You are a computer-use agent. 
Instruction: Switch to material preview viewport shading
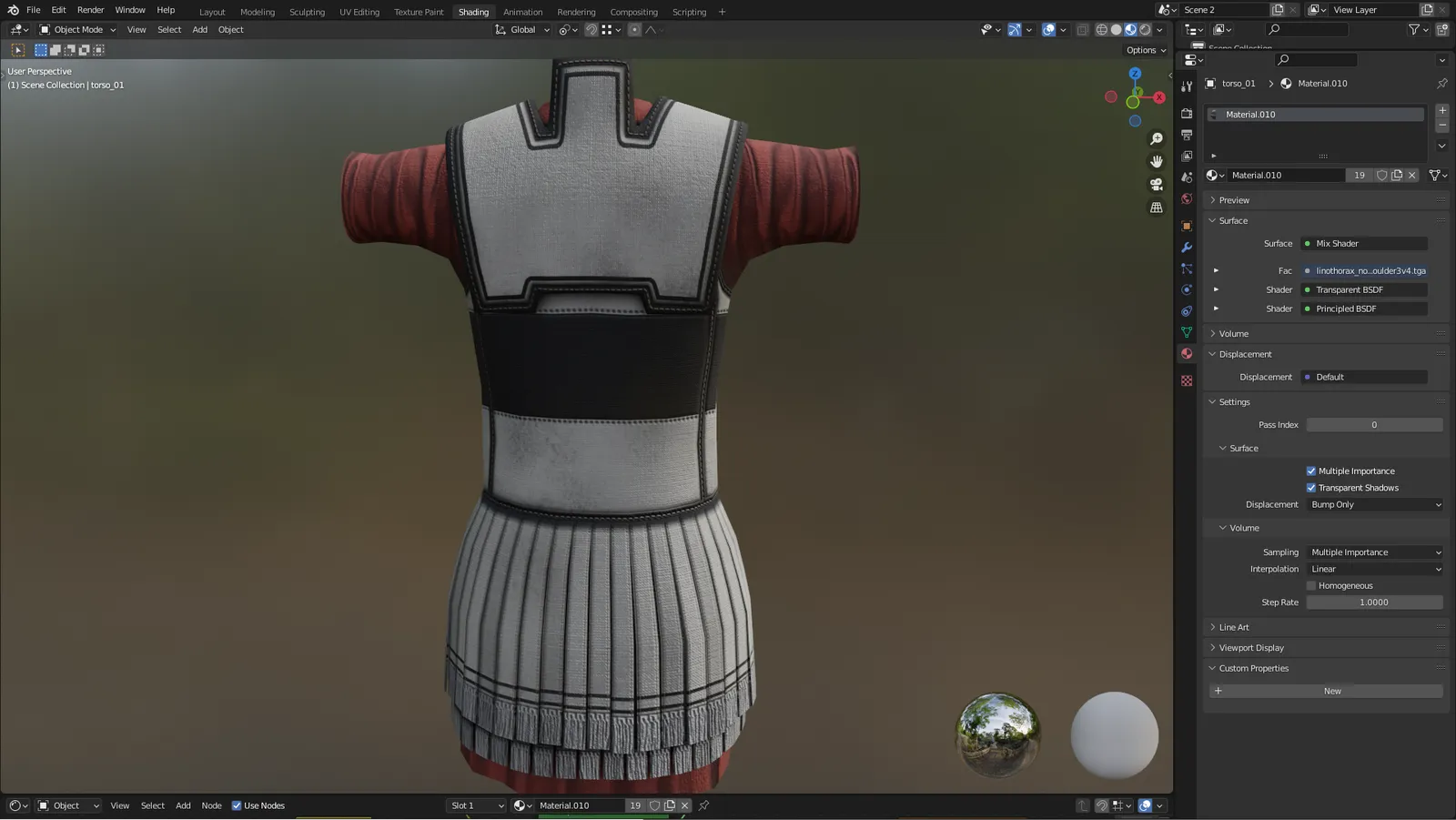pos(1131,30)
